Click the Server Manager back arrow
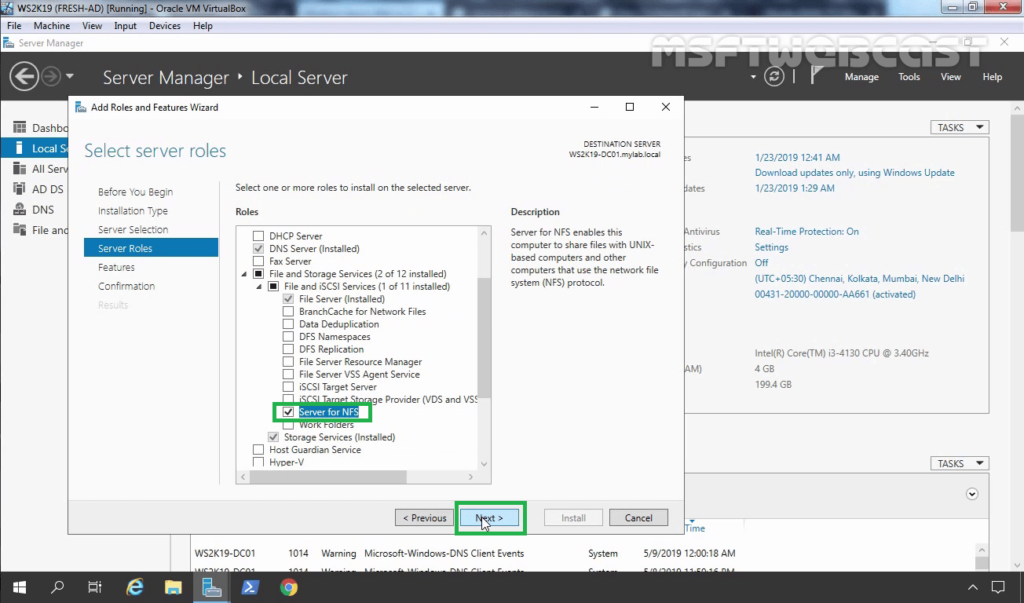 (24, 76)
